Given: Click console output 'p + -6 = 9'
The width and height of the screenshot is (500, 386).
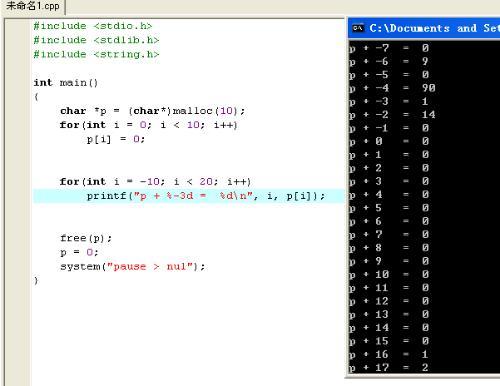Looking at the screenshot, I should (x=389, y=62).
